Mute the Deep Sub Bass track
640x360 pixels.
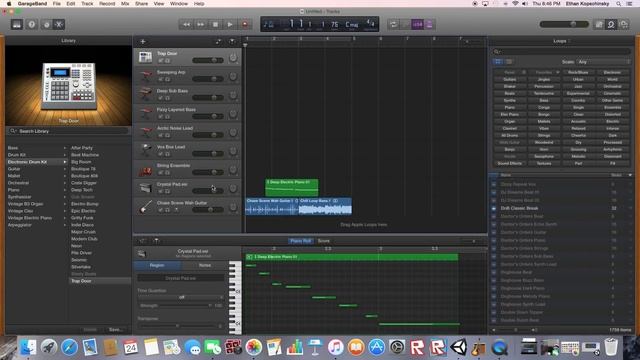(160, 98)
